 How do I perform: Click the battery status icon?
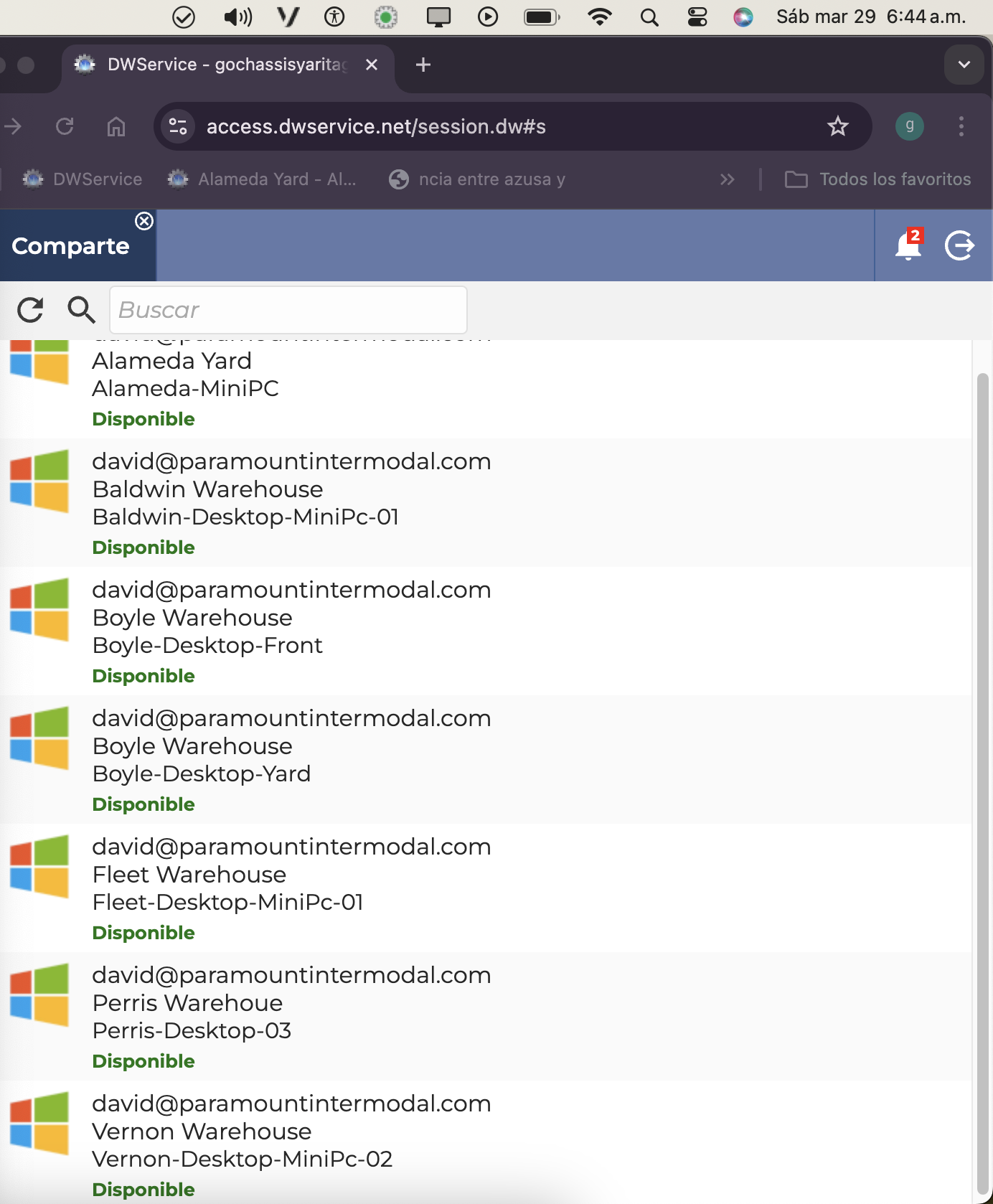click(542, 17)
